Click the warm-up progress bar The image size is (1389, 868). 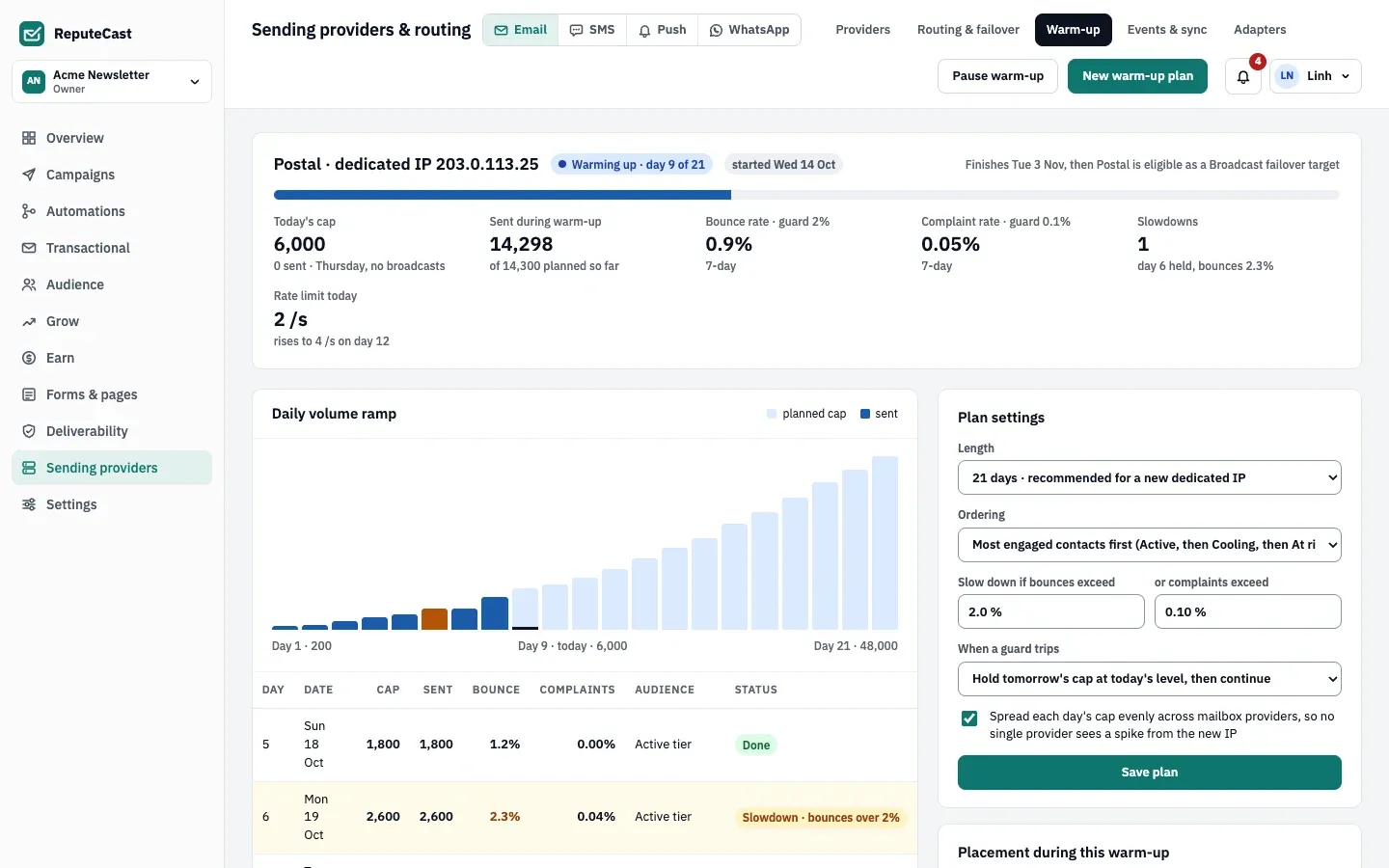806,195
